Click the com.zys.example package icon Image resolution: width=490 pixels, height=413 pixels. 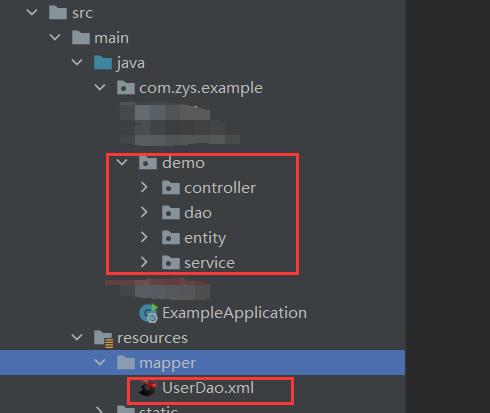pos(126,88)
